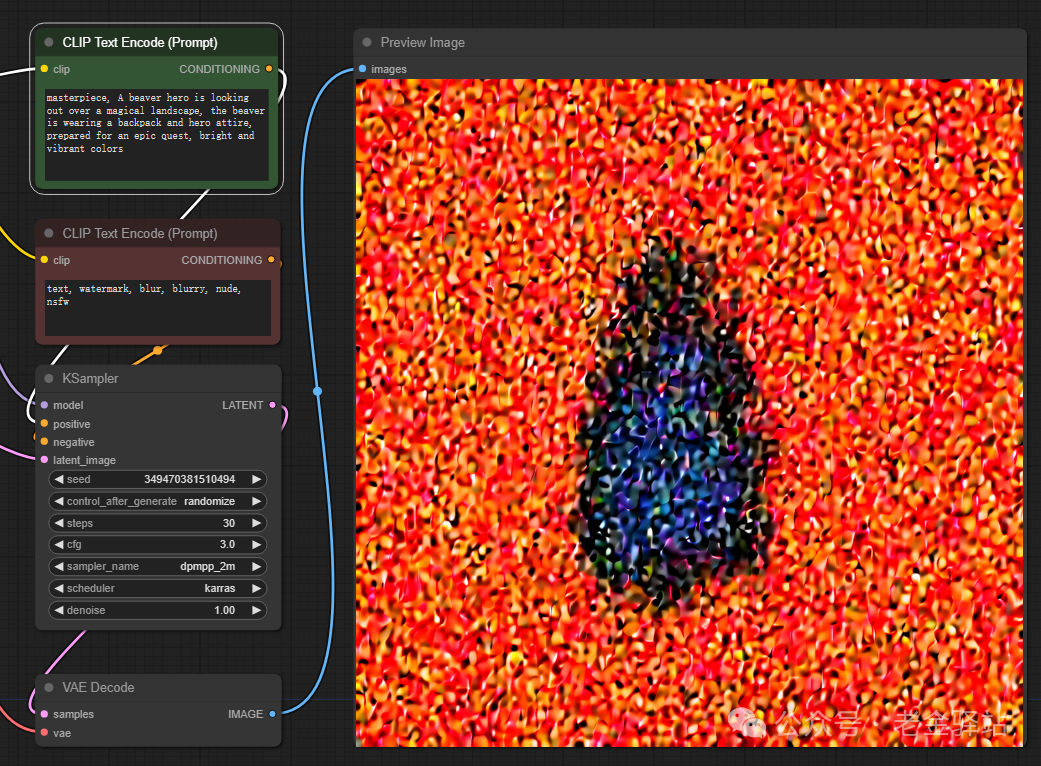The width and height of the screenshot is (1041, 766).
Task: Click the generated preview image
Action: [689, 412]
